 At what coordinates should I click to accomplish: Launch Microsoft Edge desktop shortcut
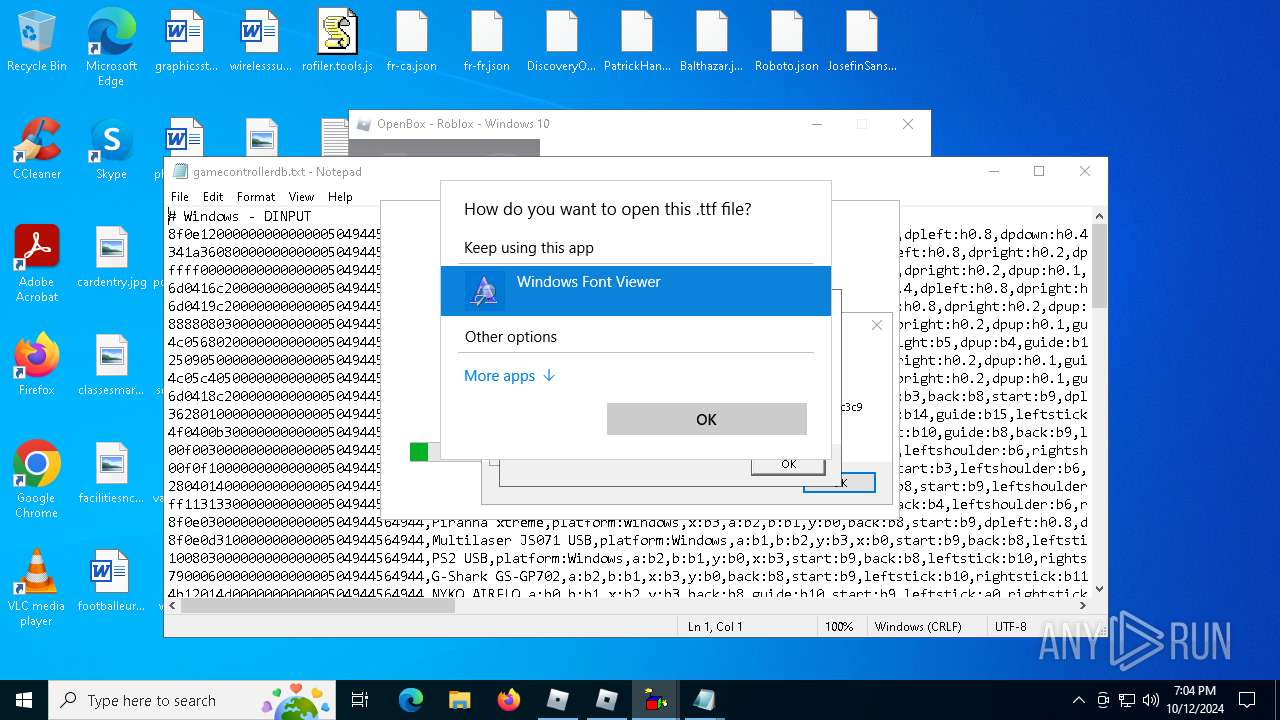click(x=111, y=47)
